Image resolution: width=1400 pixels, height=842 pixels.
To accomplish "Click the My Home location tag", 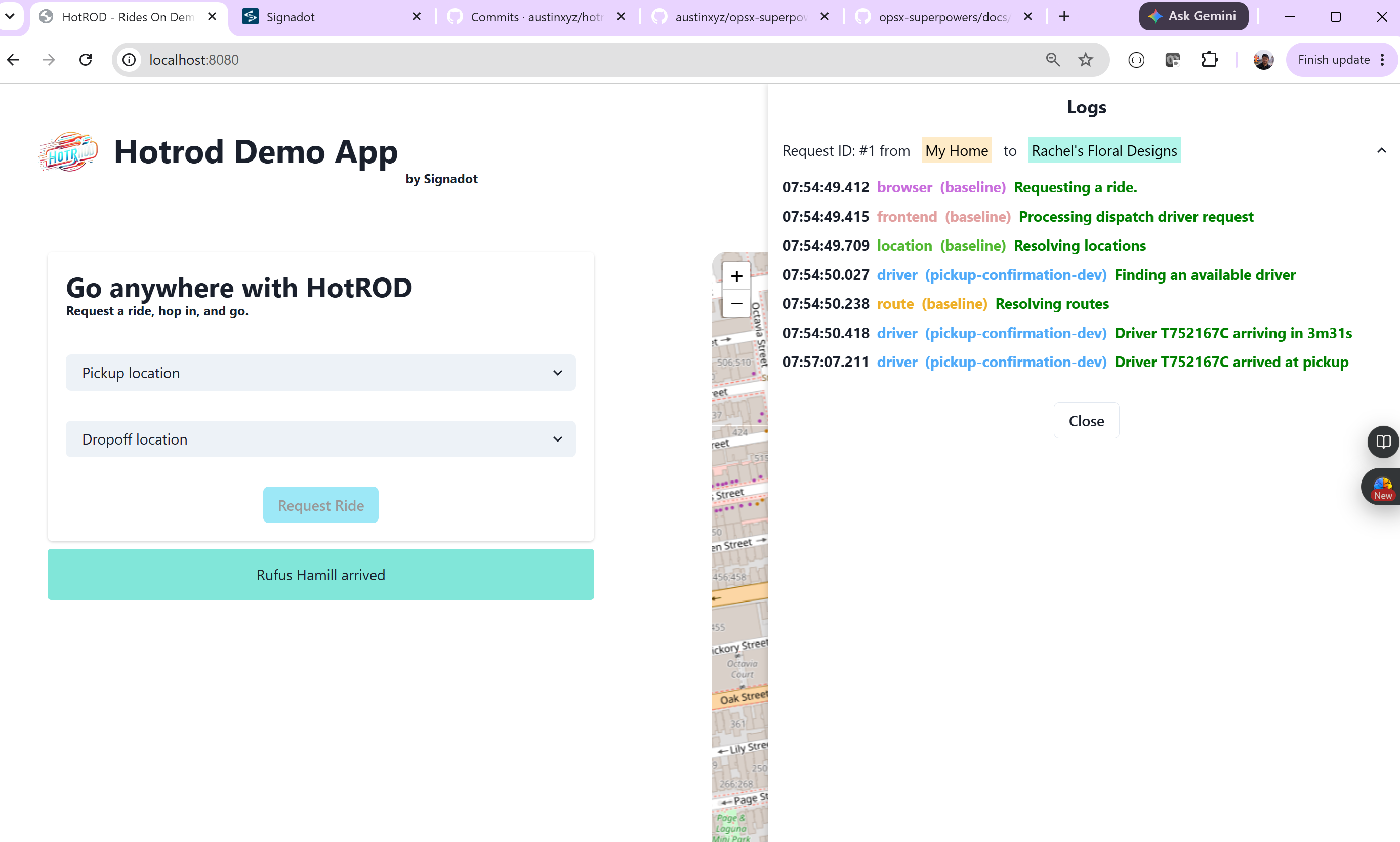I will pos(957,150).
